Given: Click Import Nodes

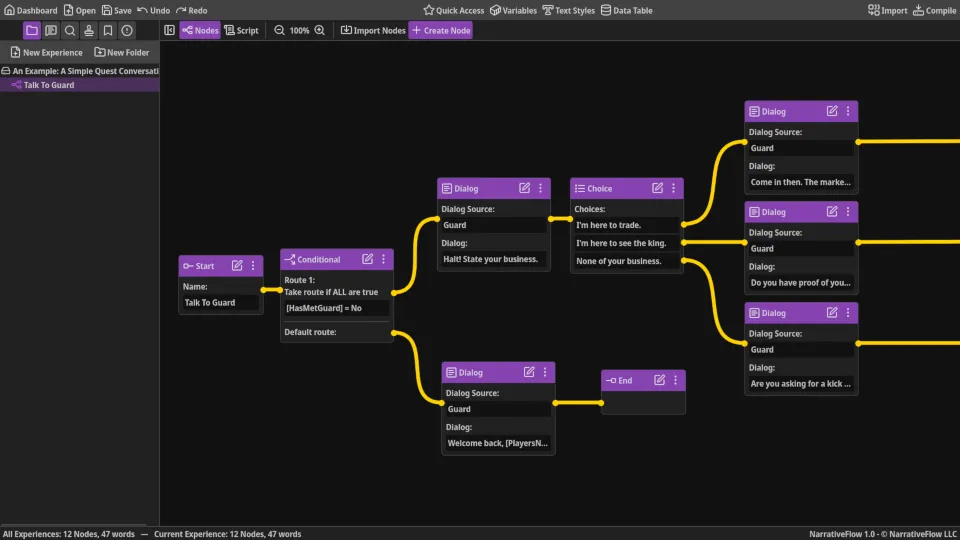Looking at the screenshot, I should 373,30.
